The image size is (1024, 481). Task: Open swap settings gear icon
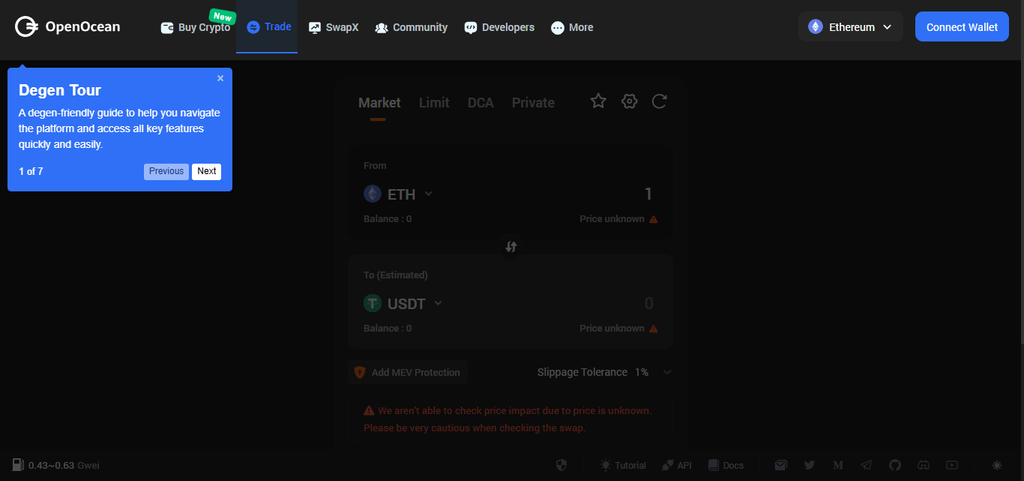click(x=629, y=101)
